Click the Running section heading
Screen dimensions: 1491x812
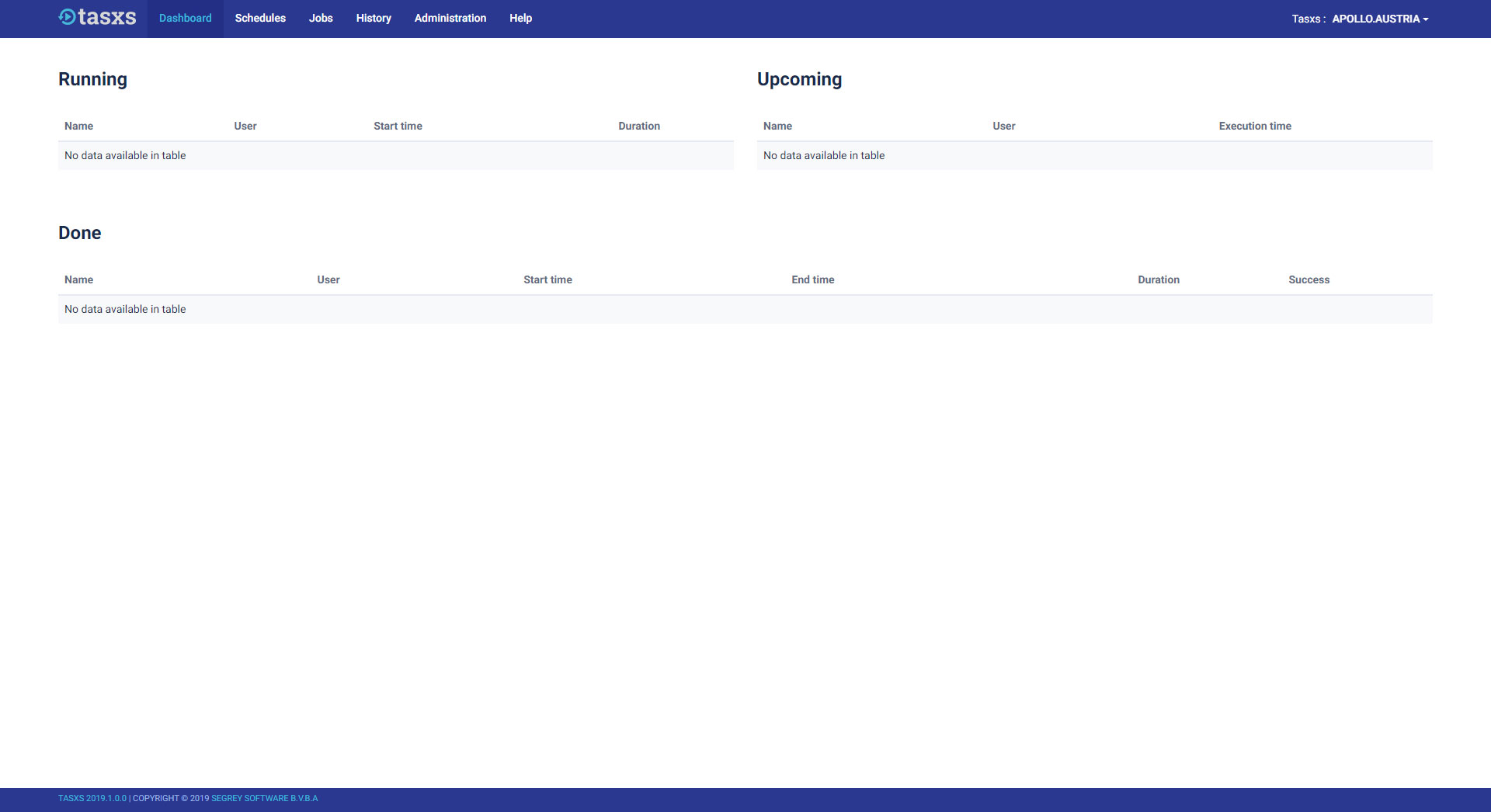click(x=92, y=79)
